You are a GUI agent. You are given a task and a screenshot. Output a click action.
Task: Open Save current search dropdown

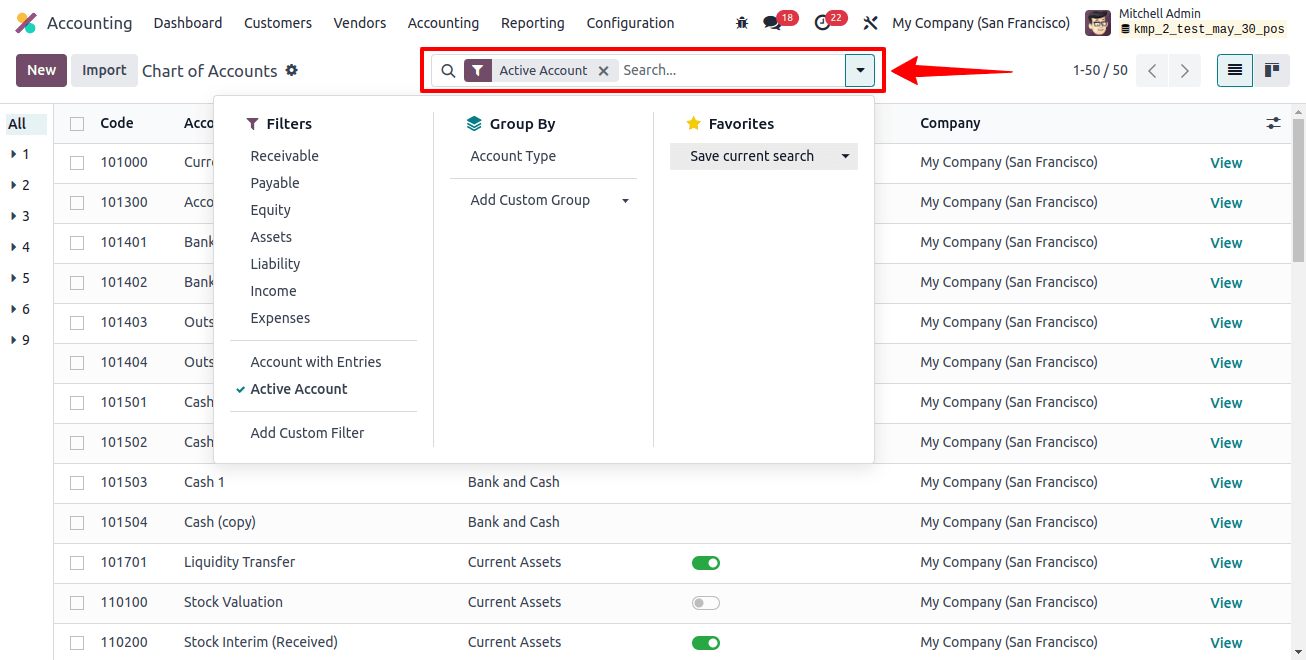(x=764, y=156)
